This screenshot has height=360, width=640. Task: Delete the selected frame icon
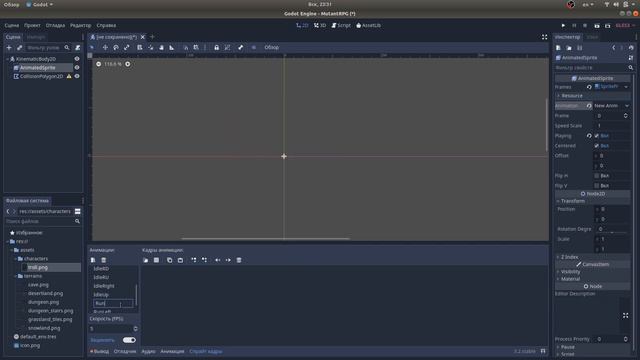239,260
